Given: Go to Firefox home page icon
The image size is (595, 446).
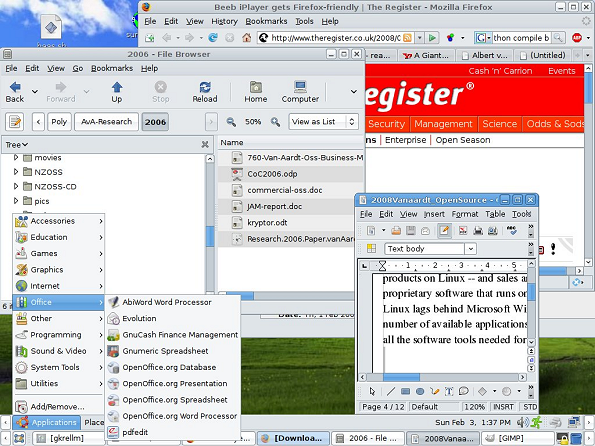Looking at the screenshot, I should click(x=247, y=38).
